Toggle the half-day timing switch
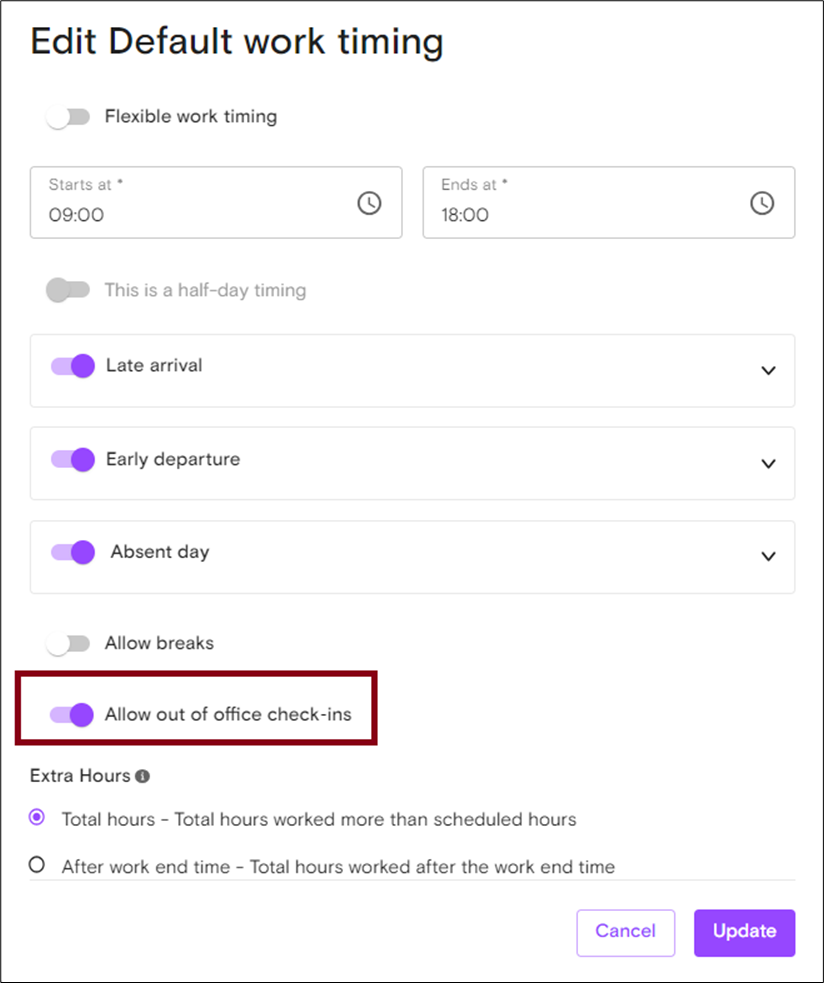The width and height of the screenshot is (824, 983). coord(68,290)
